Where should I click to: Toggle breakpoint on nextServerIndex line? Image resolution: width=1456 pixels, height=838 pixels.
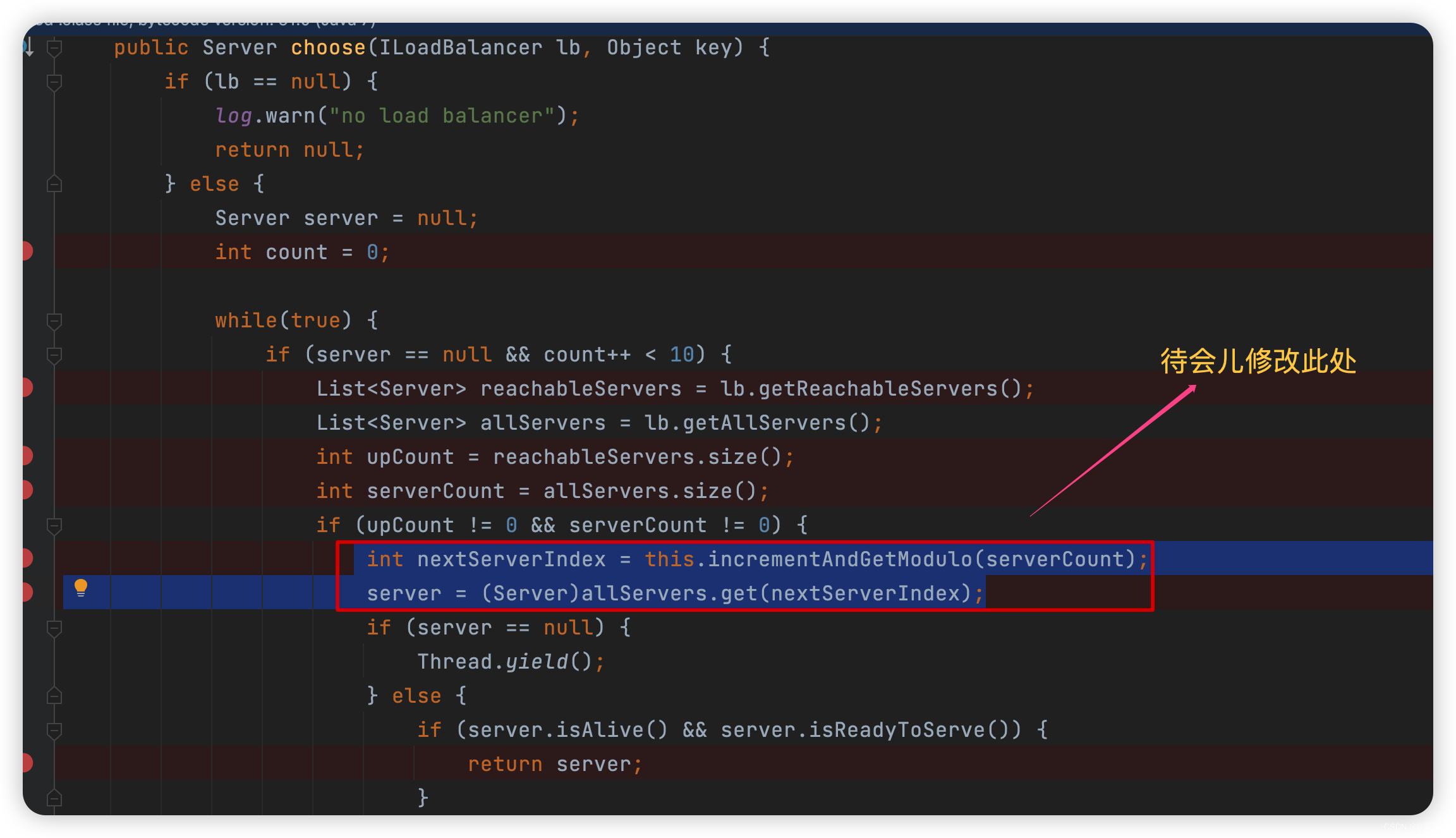click(27, 559)
